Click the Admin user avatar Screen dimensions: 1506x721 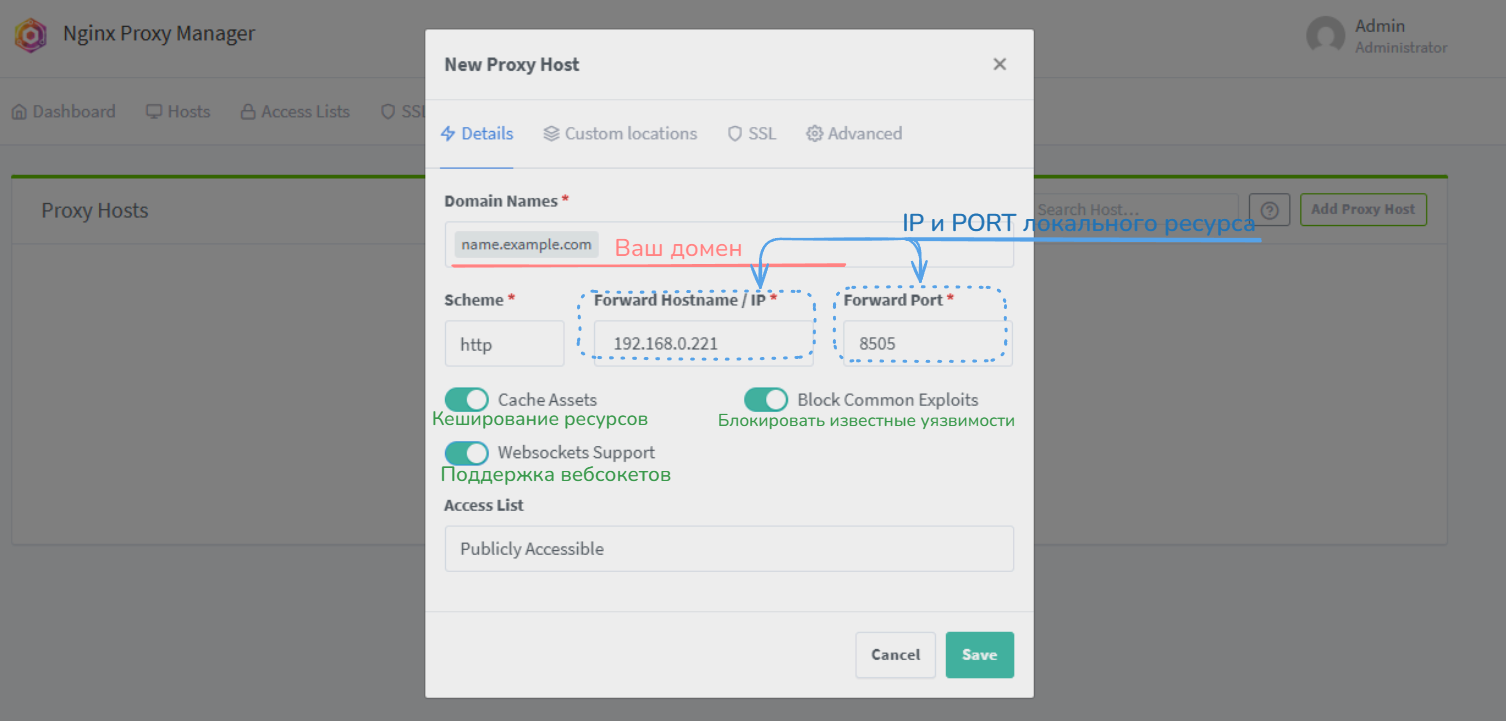click(1325, 36)
